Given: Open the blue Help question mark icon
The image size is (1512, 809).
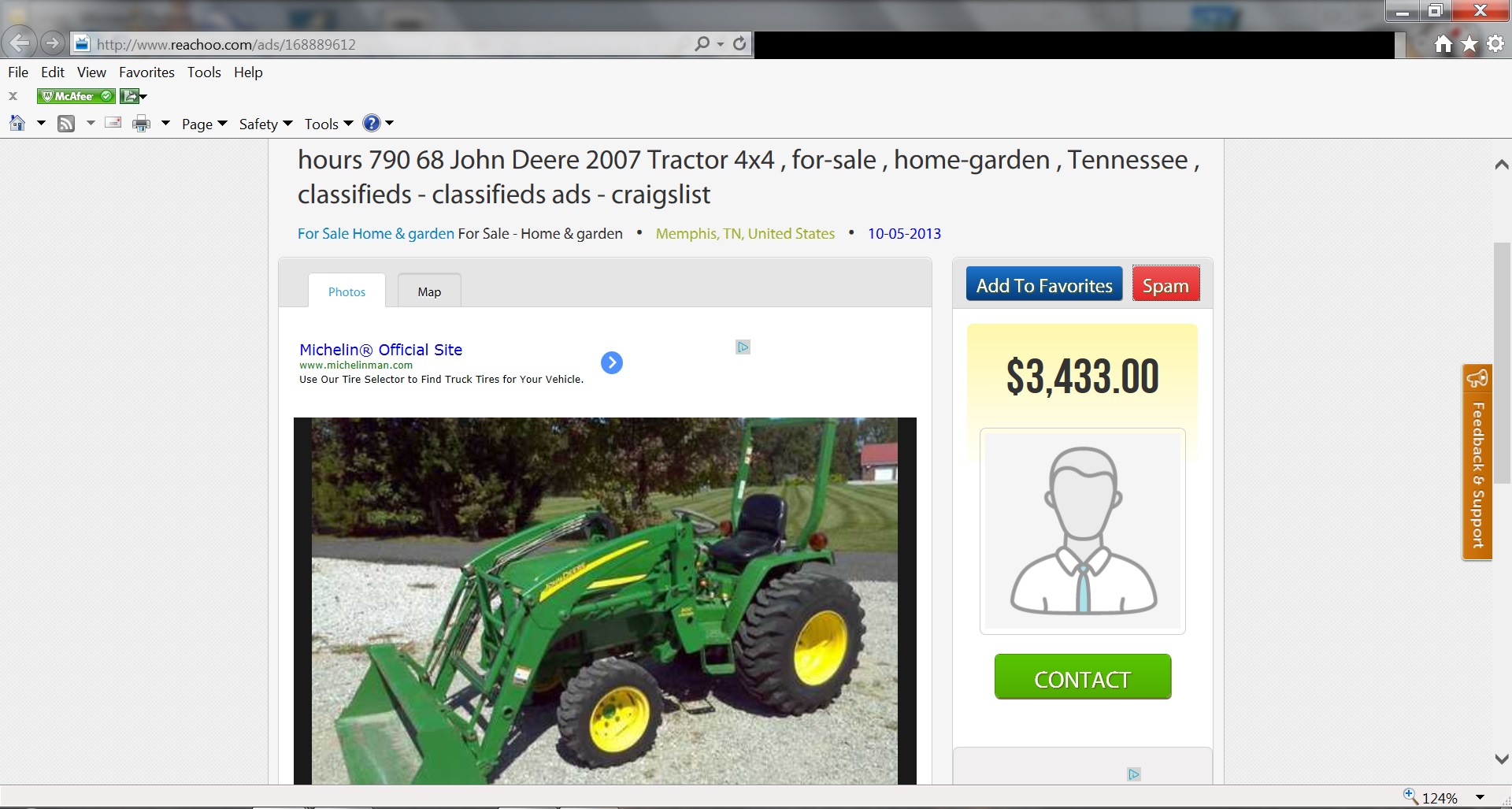Looking at the screenshot, I should pyautogui.click(x=372, y=123).
